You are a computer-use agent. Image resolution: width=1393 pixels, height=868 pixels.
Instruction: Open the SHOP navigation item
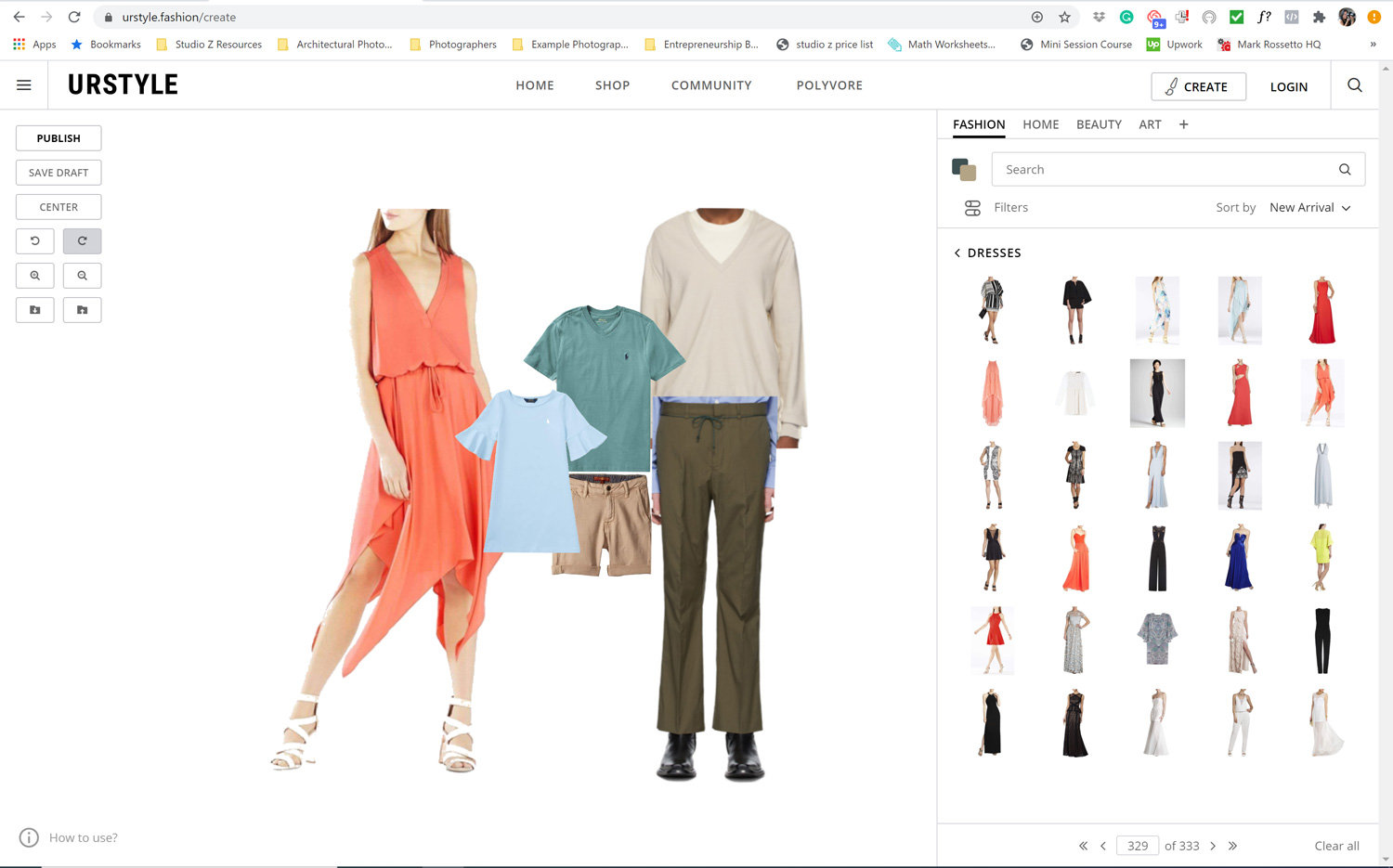(612, 85)
